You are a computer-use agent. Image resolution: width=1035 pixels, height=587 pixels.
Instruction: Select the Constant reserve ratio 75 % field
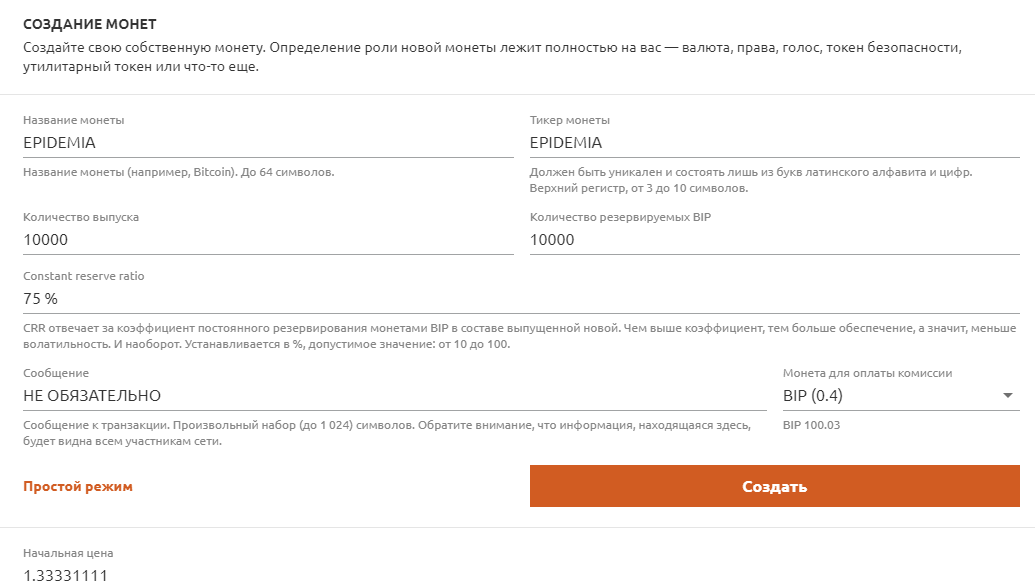click(x=521, y=298)
